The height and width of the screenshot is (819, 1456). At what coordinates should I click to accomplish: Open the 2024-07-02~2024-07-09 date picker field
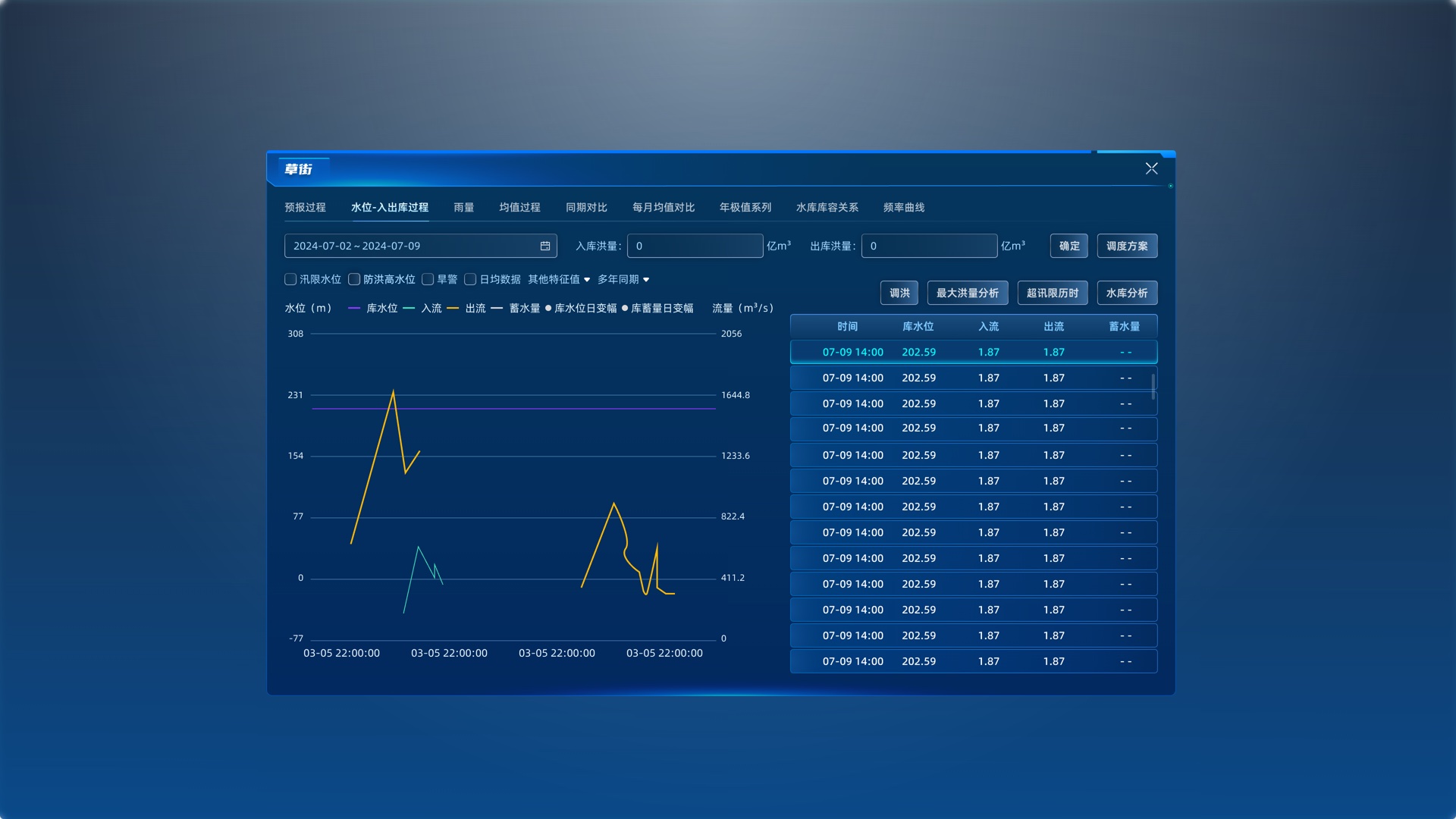pyautogui.click(x=421, y=246)
